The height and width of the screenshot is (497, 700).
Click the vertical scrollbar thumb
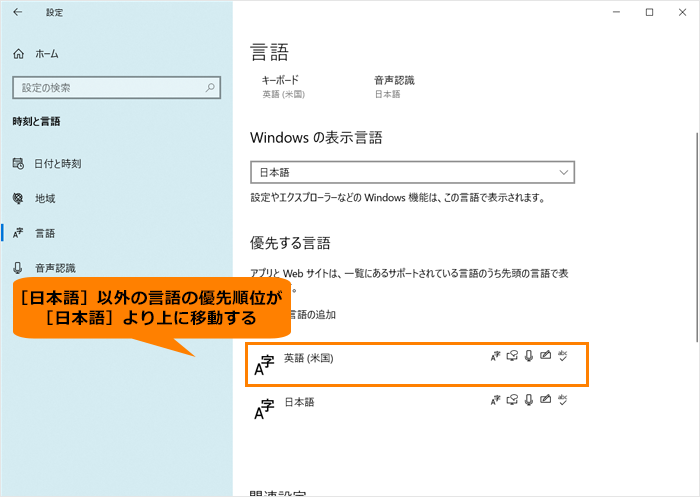point(697,238)
